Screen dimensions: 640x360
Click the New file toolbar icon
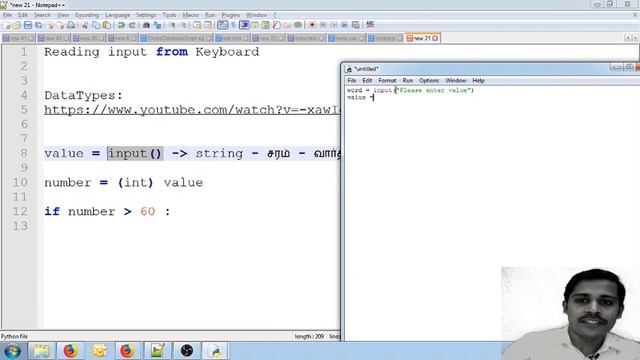(x=7, y=25)
